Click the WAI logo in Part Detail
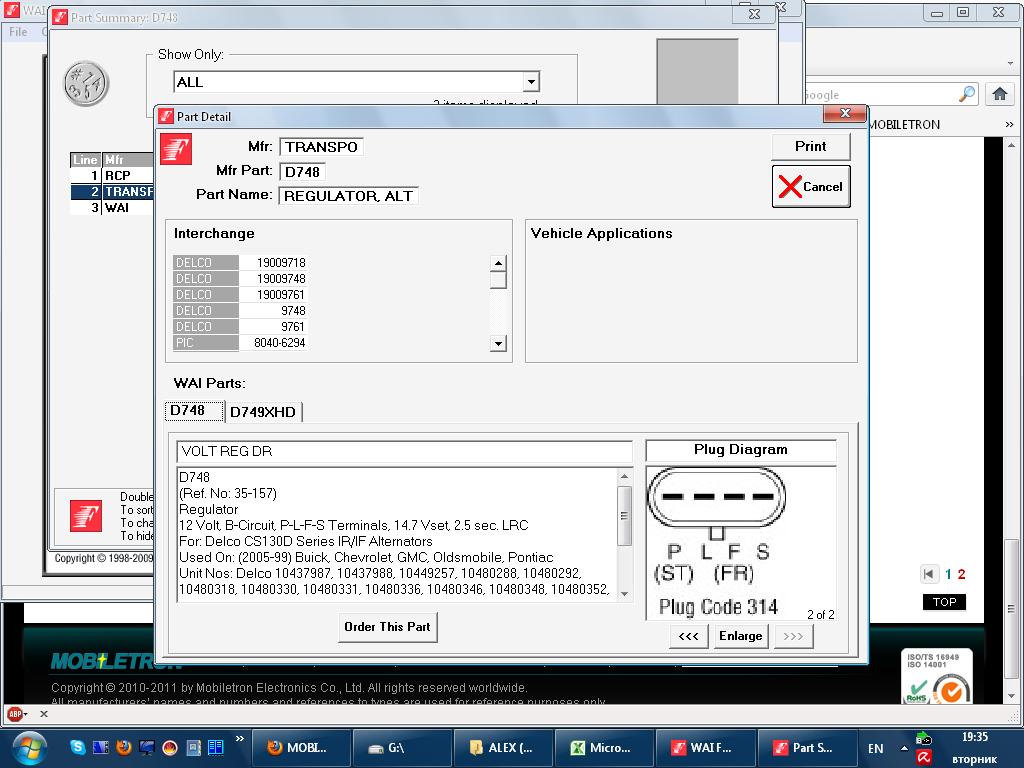1024x768 pixels. tap(176, 149)
